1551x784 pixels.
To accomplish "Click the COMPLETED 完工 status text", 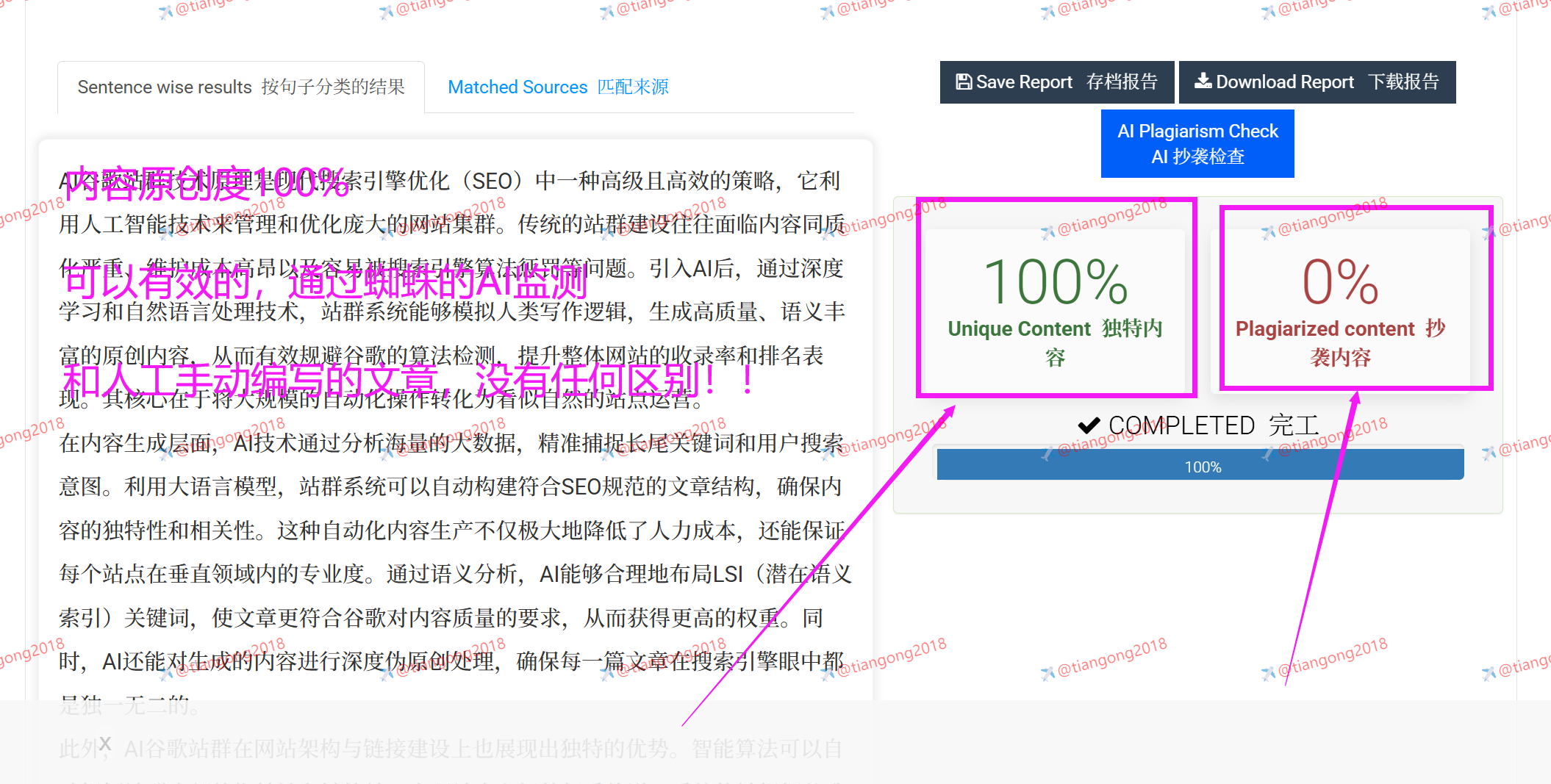I will [1213, 425].
